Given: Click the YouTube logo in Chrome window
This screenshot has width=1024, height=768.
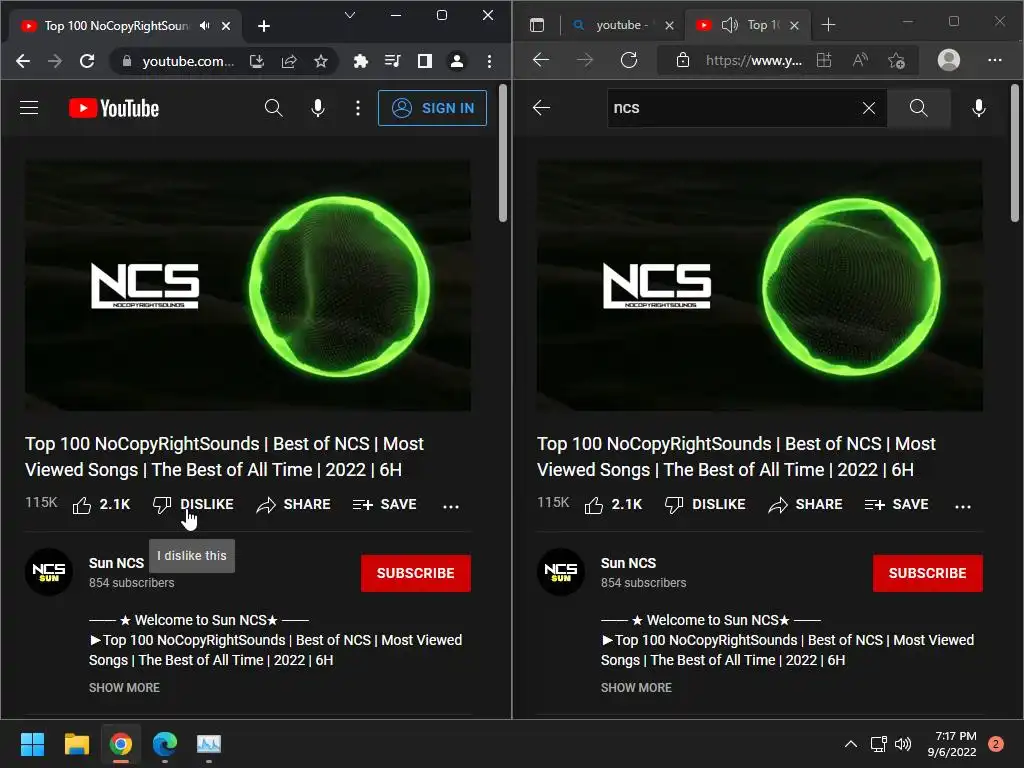Looking at the screenshot, I should (114, 108).
